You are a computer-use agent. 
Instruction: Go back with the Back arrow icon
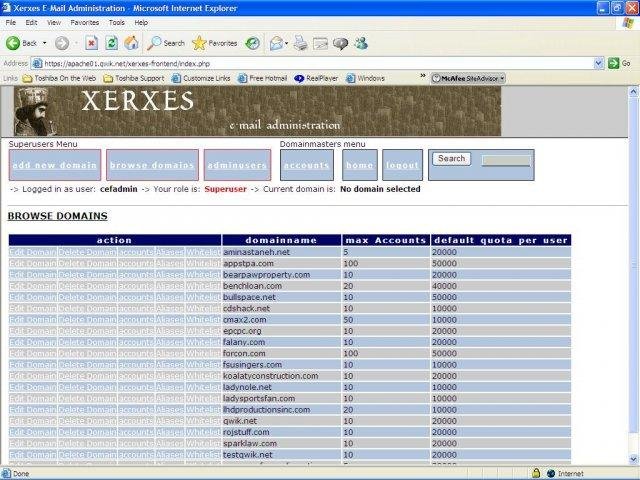(x=13, y=43)
